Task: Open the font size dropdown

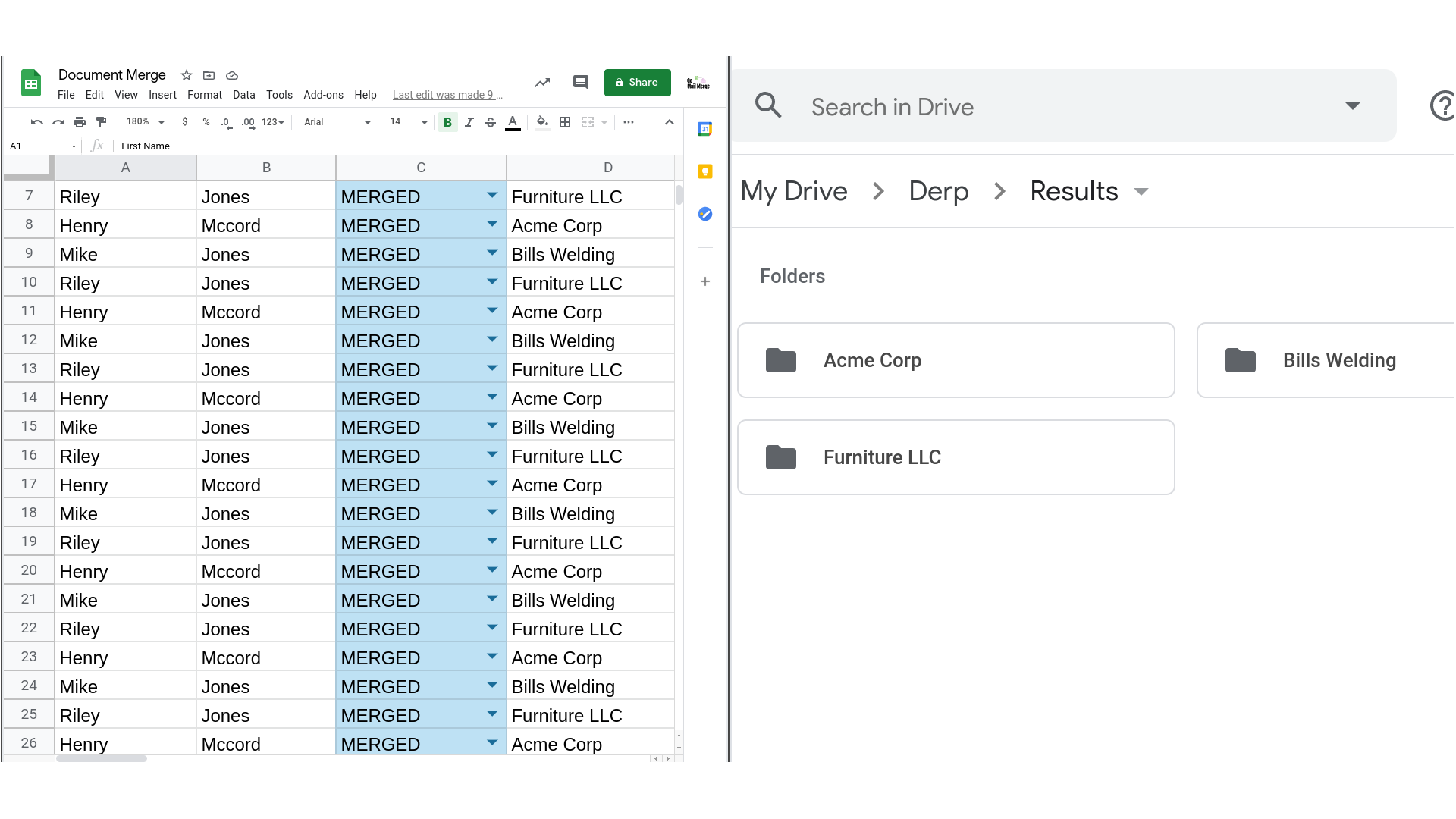Action: point(407,122)
